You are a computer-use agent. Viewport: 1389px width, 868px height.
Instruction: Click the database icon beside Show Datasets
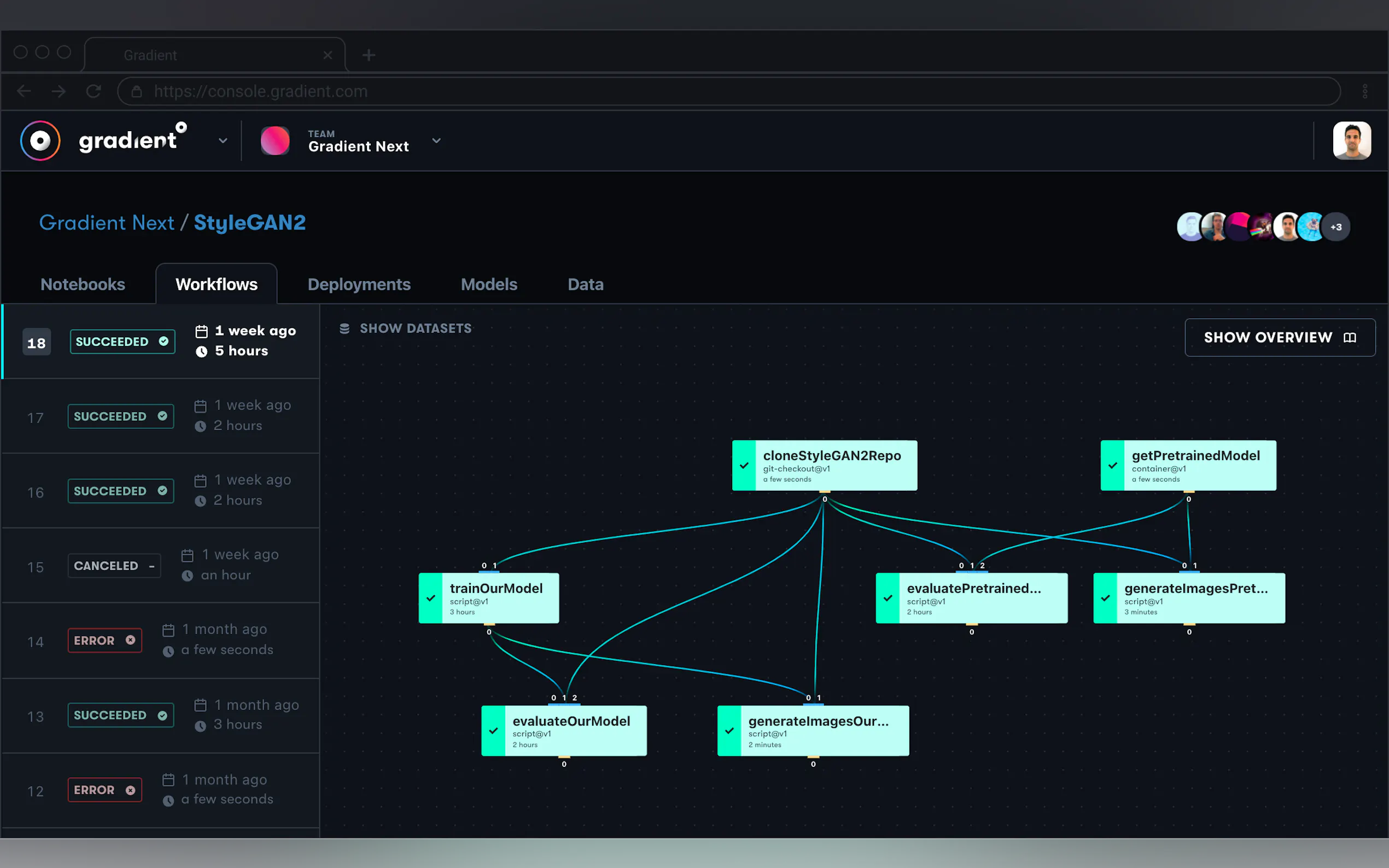(x=345, y=329)
